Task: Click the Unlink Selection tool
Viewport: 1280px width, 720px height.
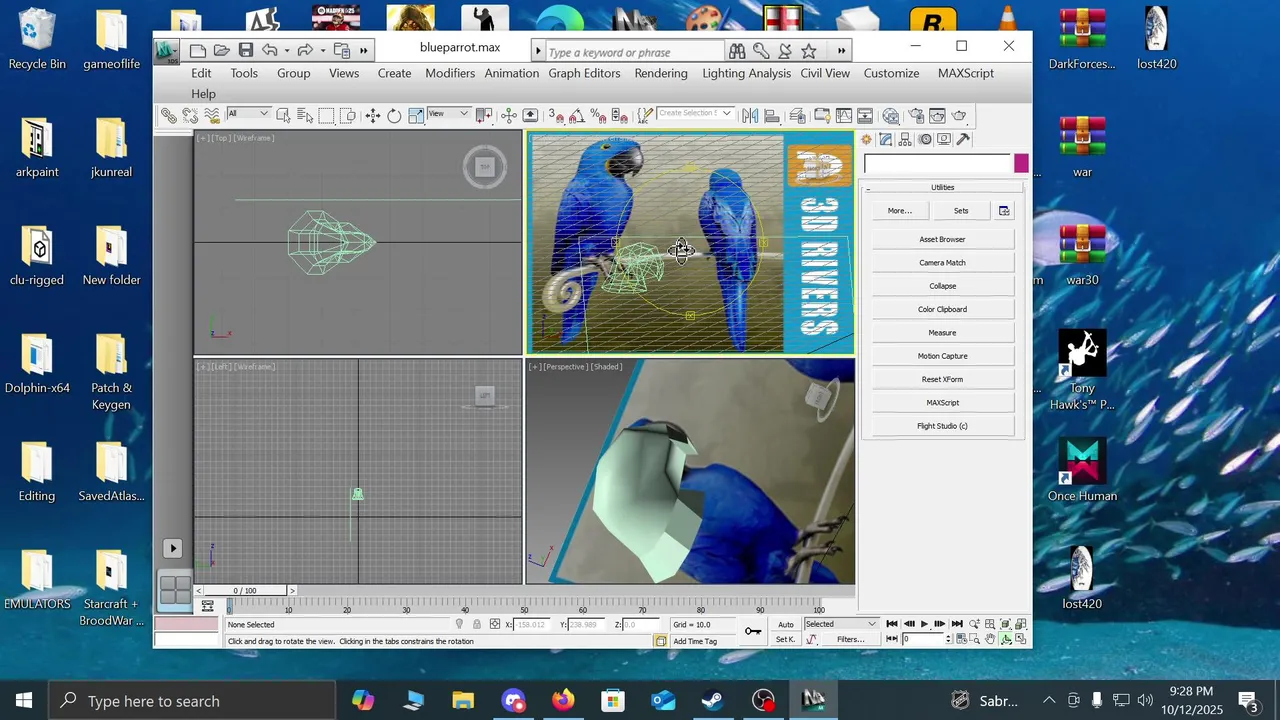Action: point(190,115)
